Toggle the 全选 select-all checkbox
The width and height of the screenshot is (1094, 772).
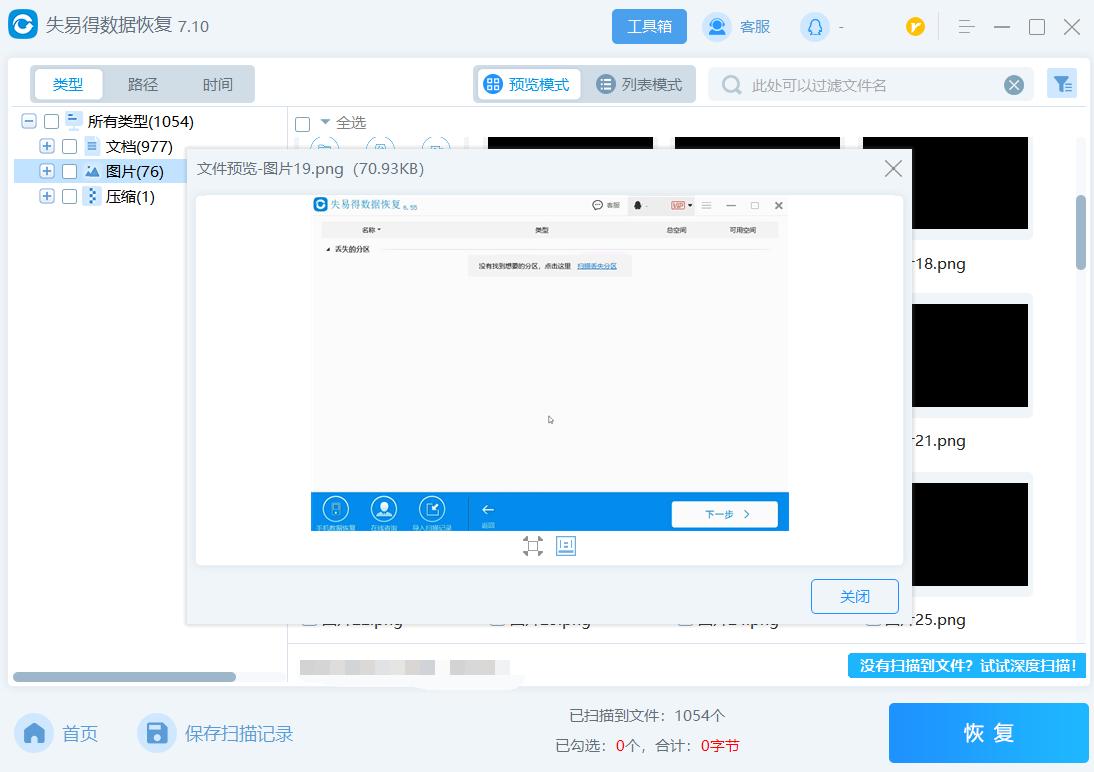pyautogui.click(x=303, y=122)
